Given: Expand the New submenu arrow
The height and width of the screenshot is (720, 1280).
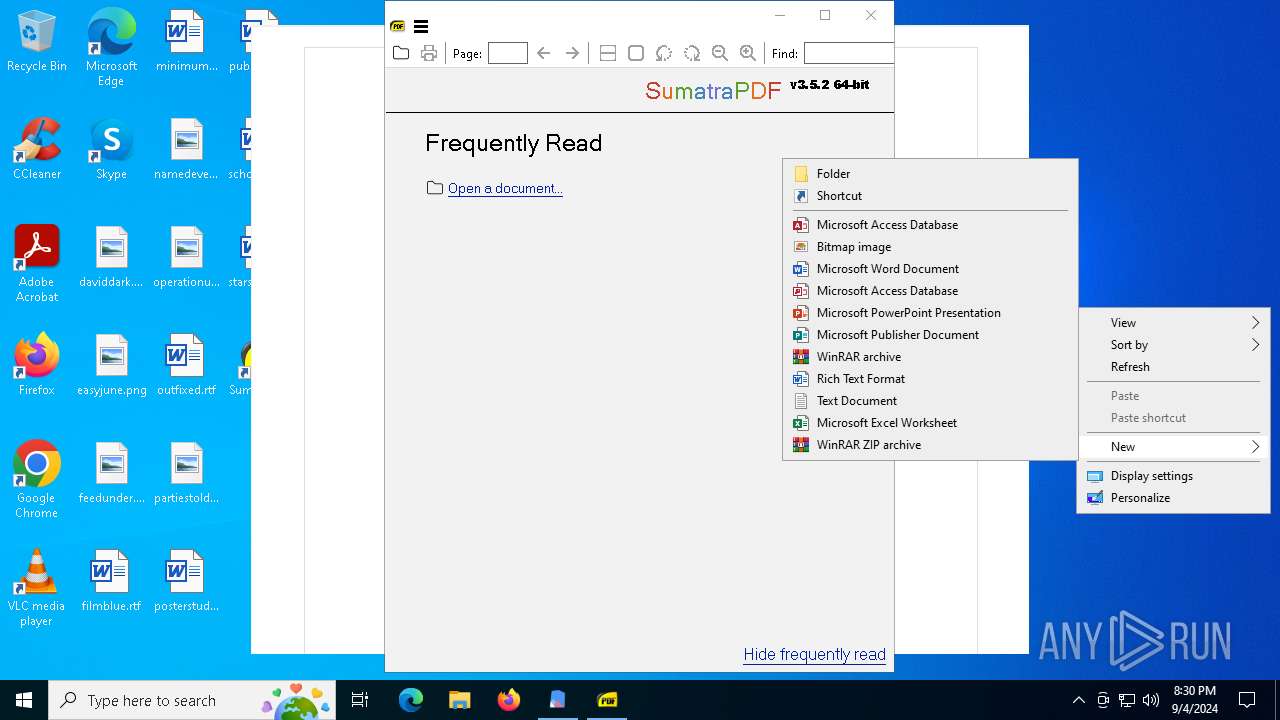Looking at the screenshot, I should [x=1255, y=447].
